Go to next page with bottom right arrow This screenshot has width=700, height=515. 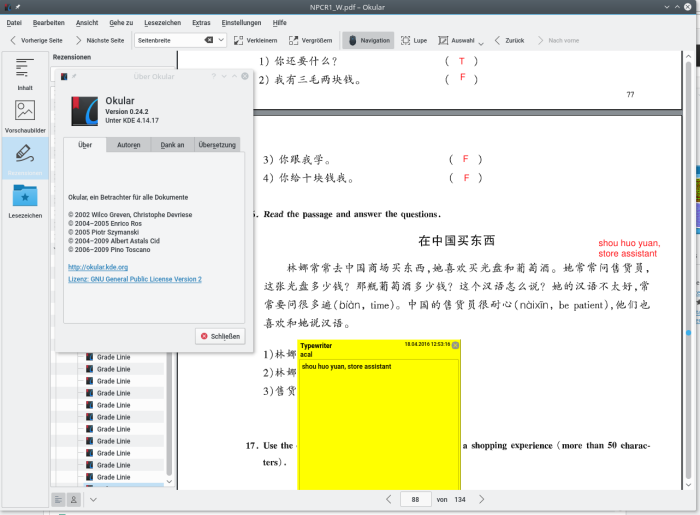(481, 499)
